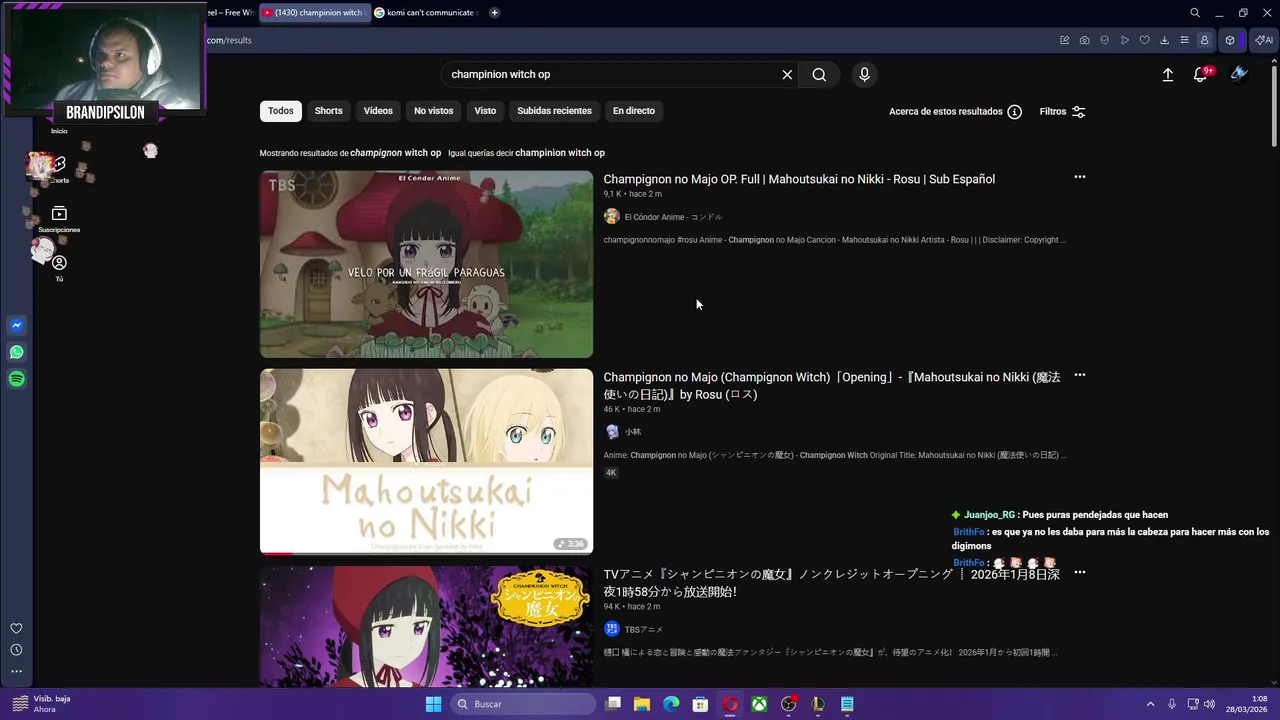The width and height of the screenshot is (1280, 720).
Task: Open the YouTube account avatar menu
Action: coord(1239,74)
